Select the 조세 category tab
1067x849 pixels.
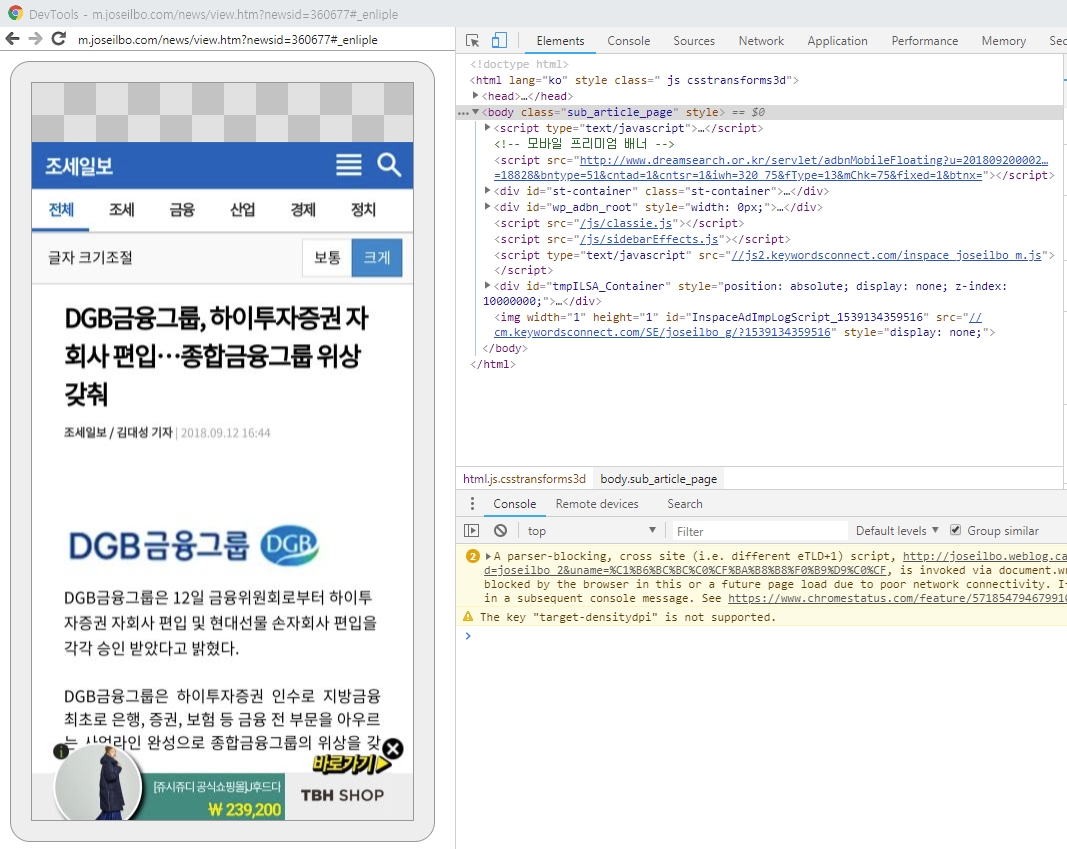coord(122,210)
